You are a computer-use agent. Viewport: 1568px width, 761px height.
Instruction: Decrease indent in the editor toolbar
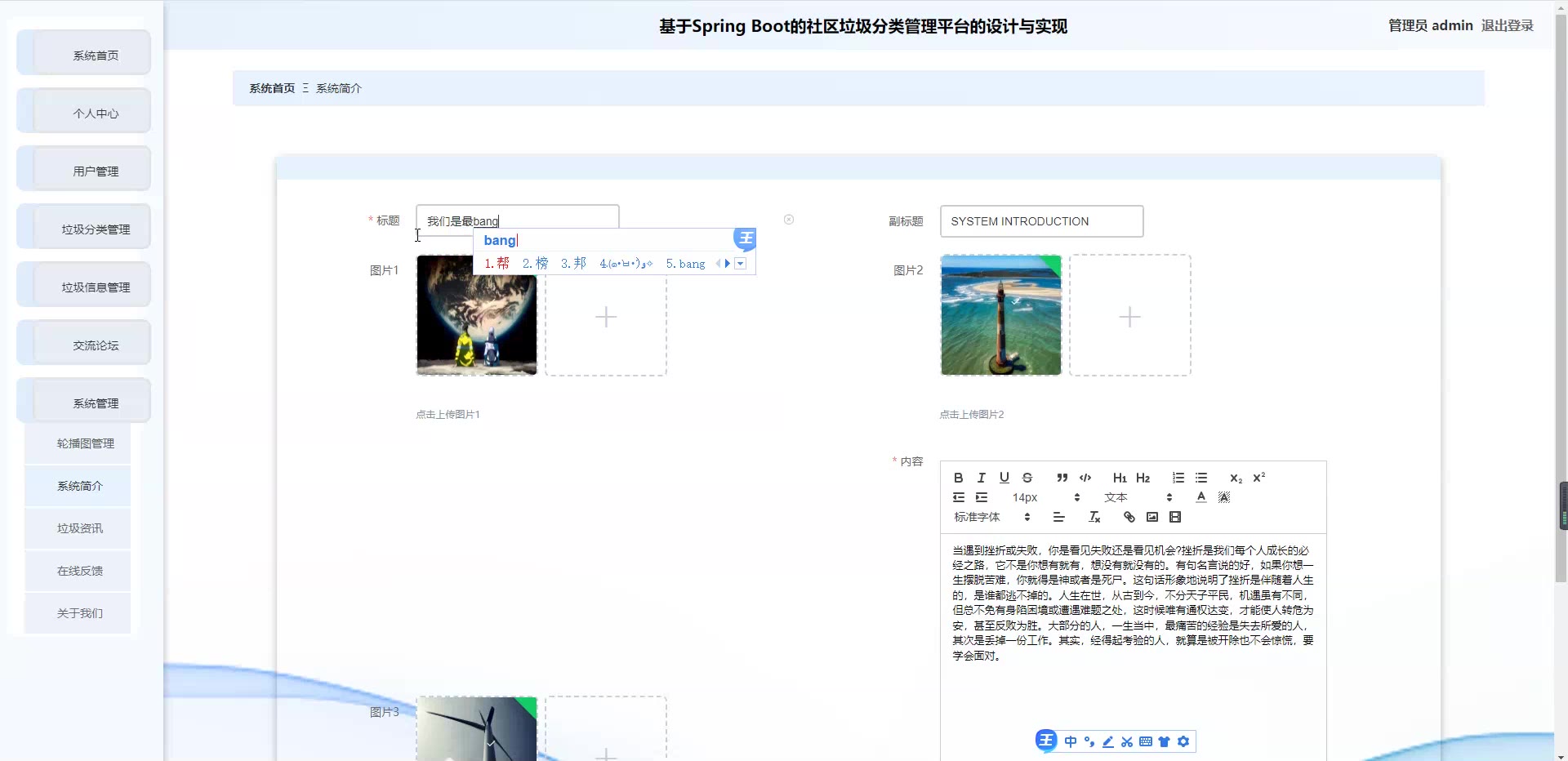958,497
